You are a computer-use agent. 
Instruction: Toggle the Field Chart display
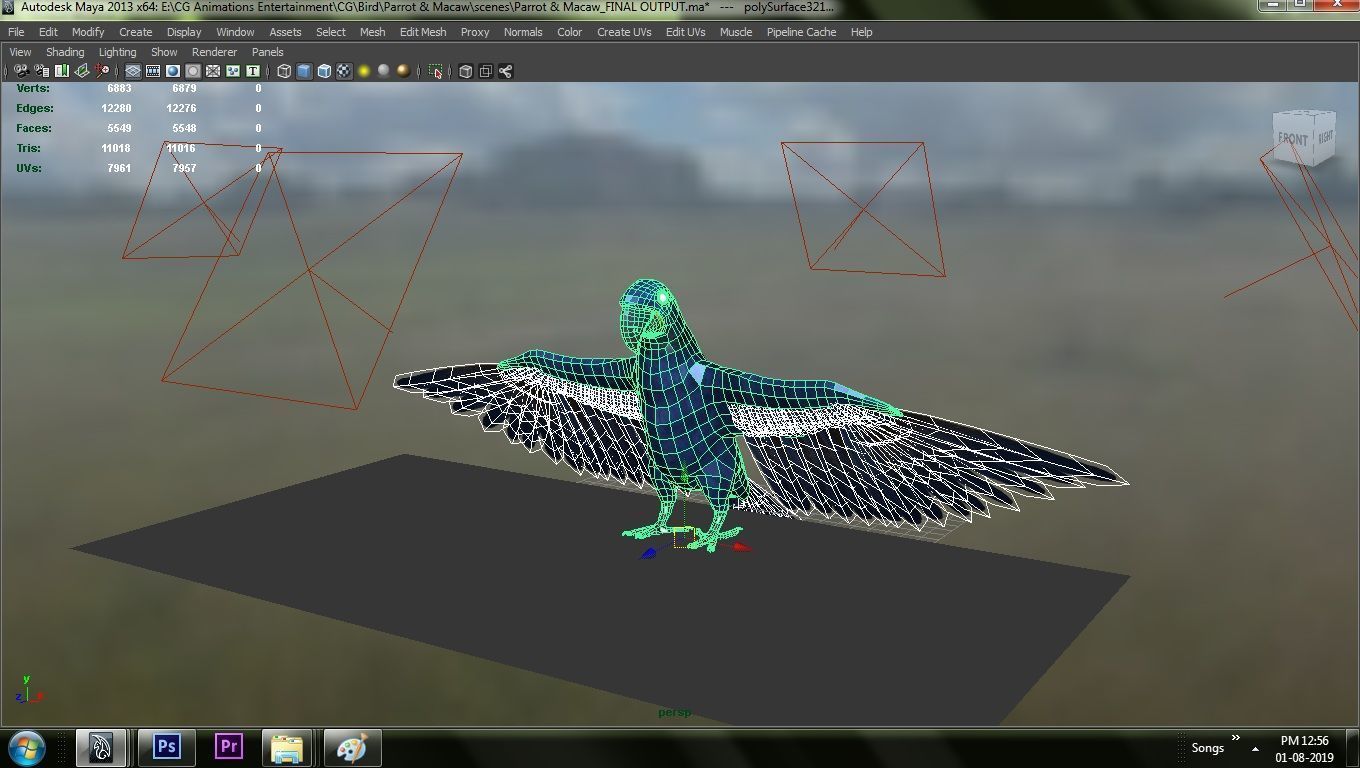point(213,71)
